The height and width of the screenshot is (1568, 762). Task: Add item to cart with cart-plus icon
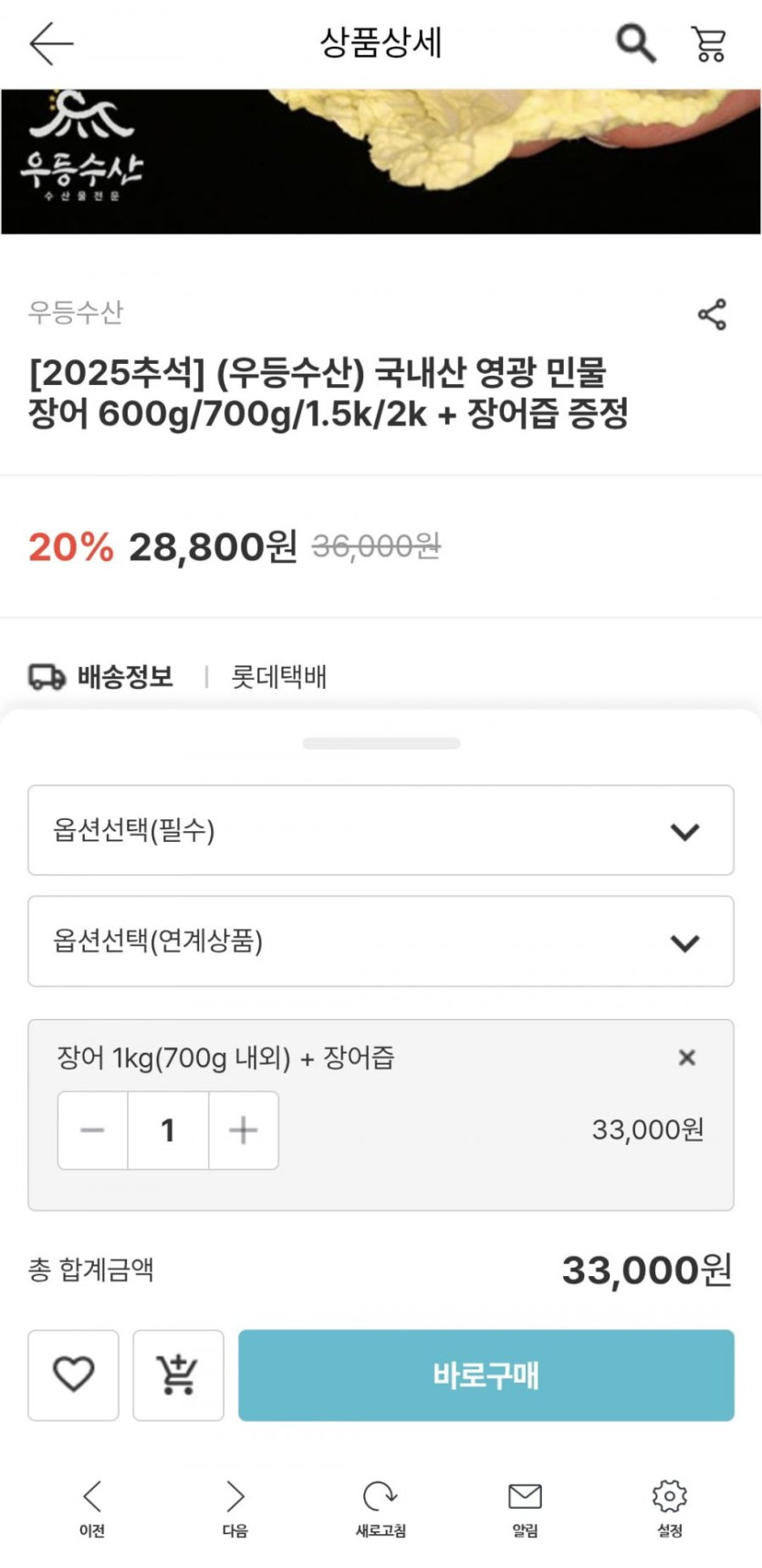178,1374
